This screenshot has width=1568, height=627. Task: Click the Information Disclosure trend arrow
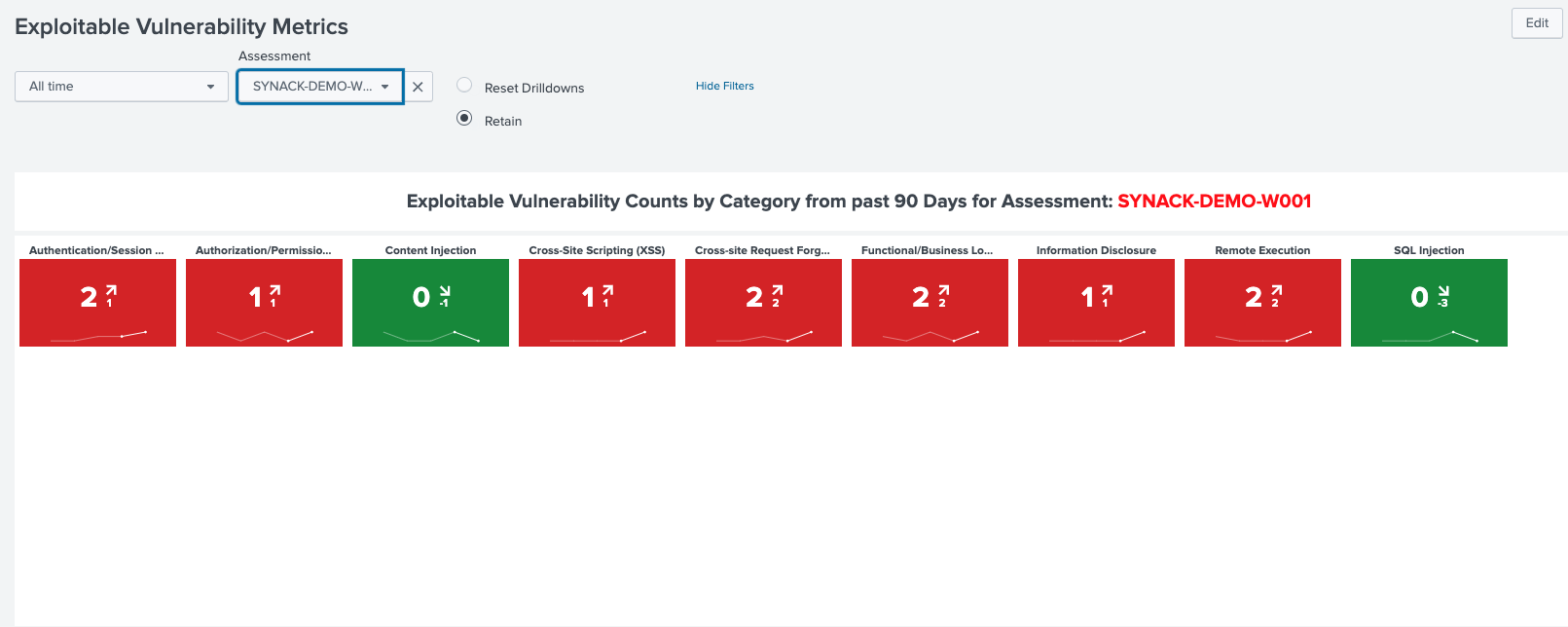(1107, 290)
